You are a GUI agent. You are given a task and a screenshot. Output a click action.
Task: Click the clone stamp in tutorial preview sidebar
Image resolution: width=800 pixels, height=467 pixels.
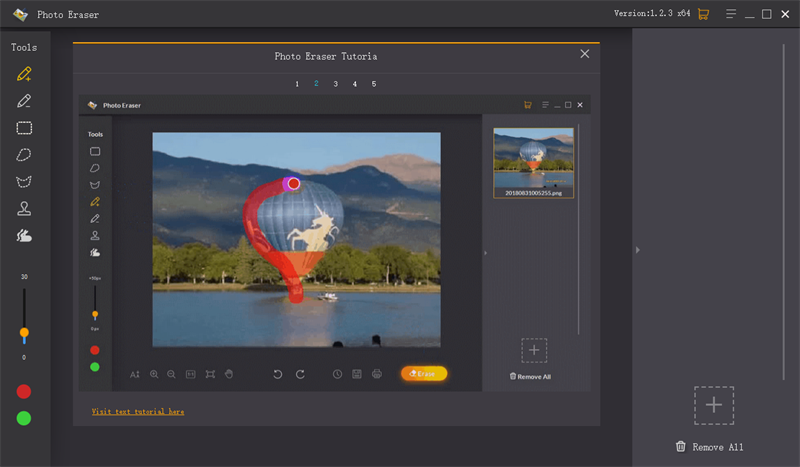tap(95, 235)
